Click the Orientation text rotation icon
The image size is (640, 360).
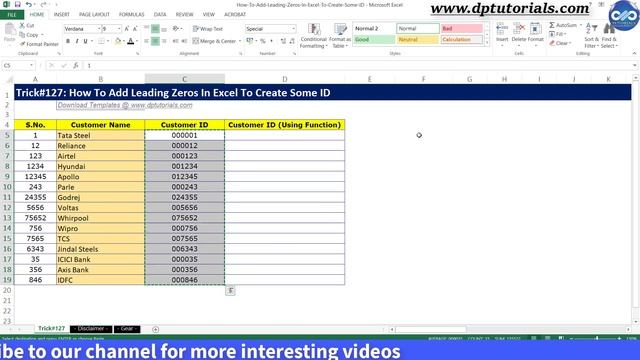click(176, 29)
